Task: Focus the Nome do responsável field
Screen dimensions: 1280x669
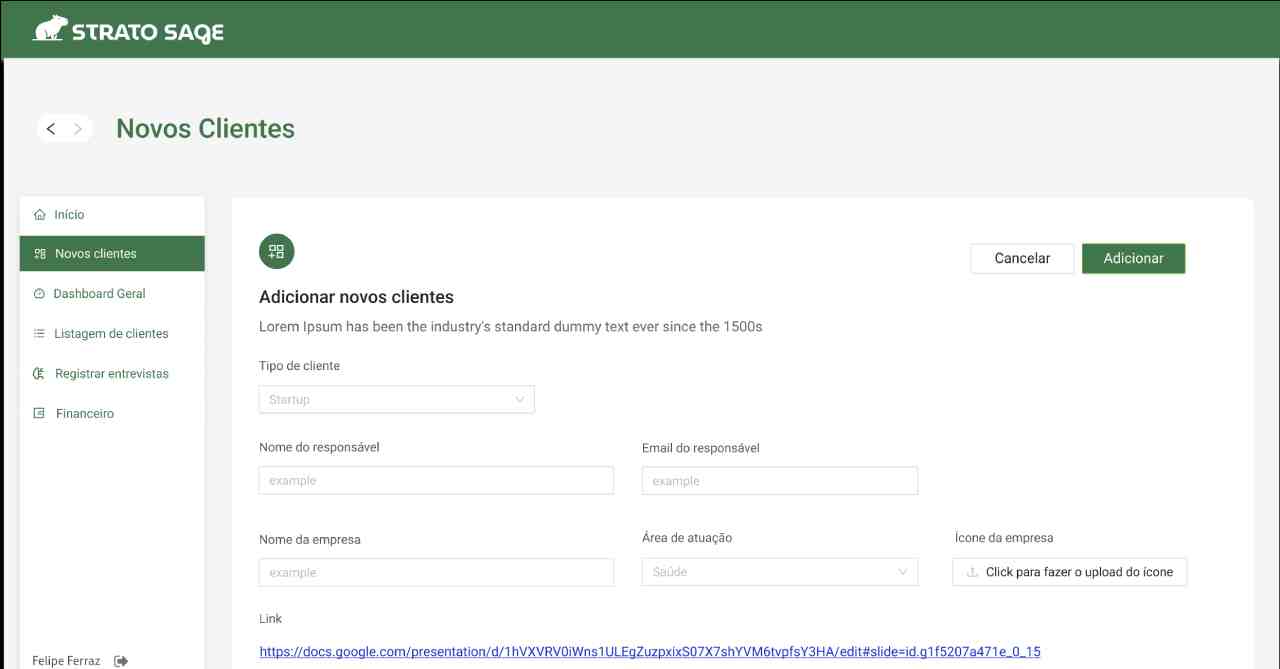Action: pos(436,481)
